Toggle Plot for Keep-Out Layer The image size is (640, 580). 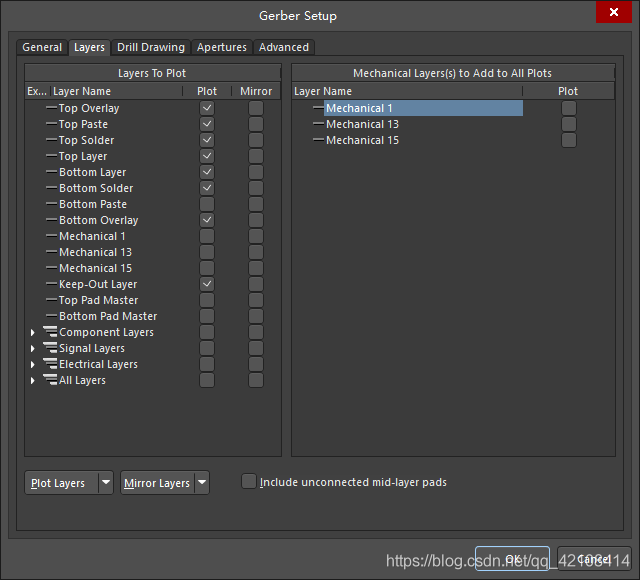pos(207,284)
